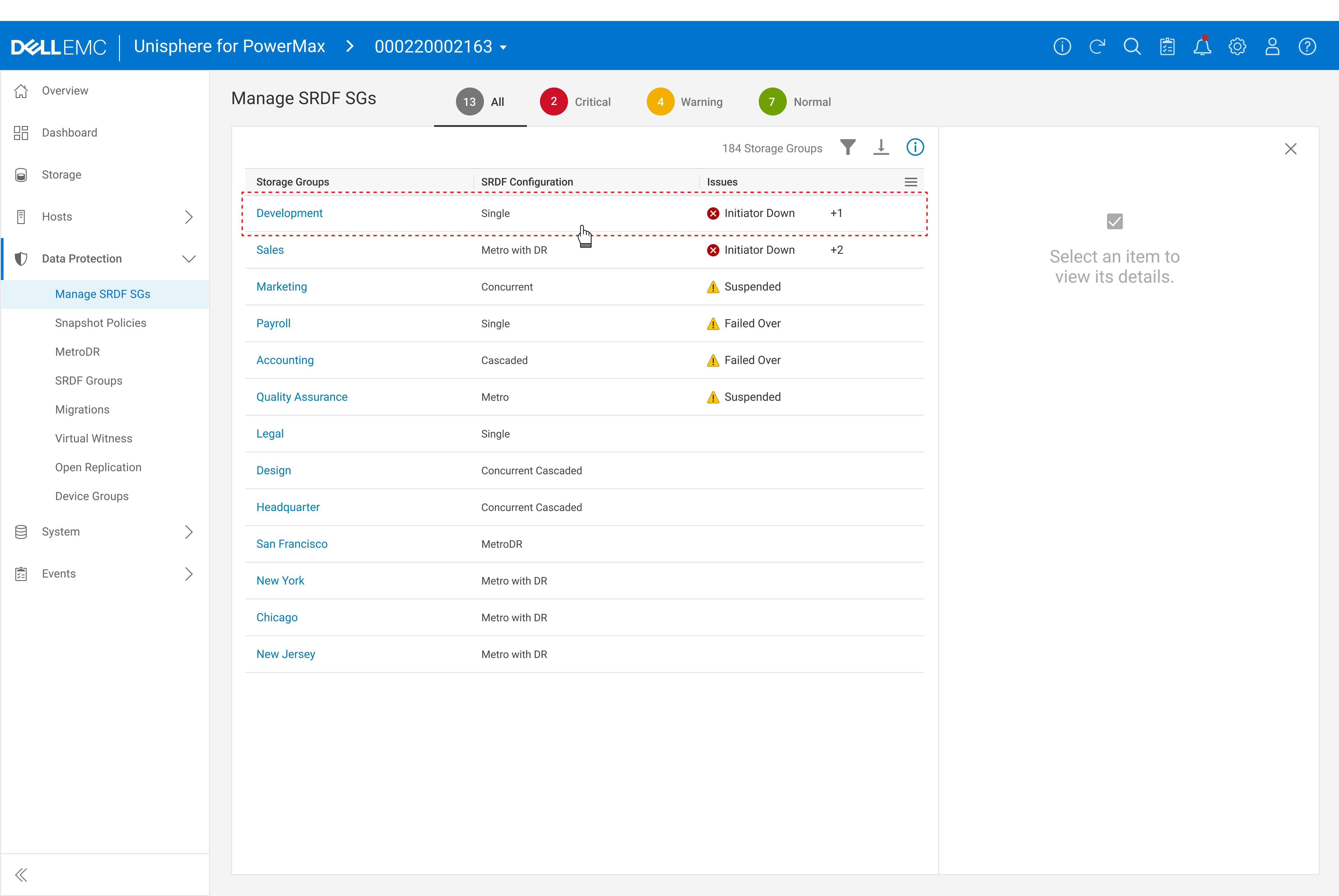Click the export download icon
The height and width of the screenshot is (896, 1339).
click(x=881, y=147)
